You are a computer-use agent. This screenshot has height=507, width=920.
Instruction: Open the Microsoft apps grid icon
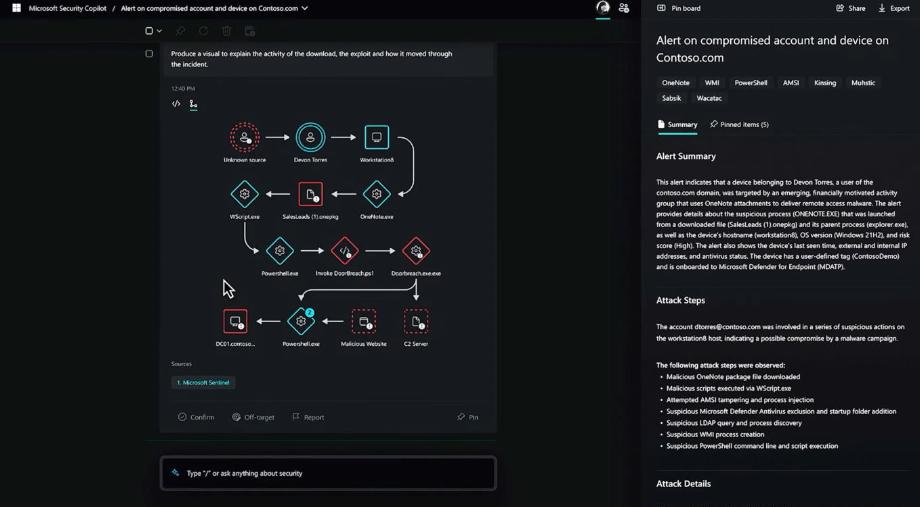point(16,8)
